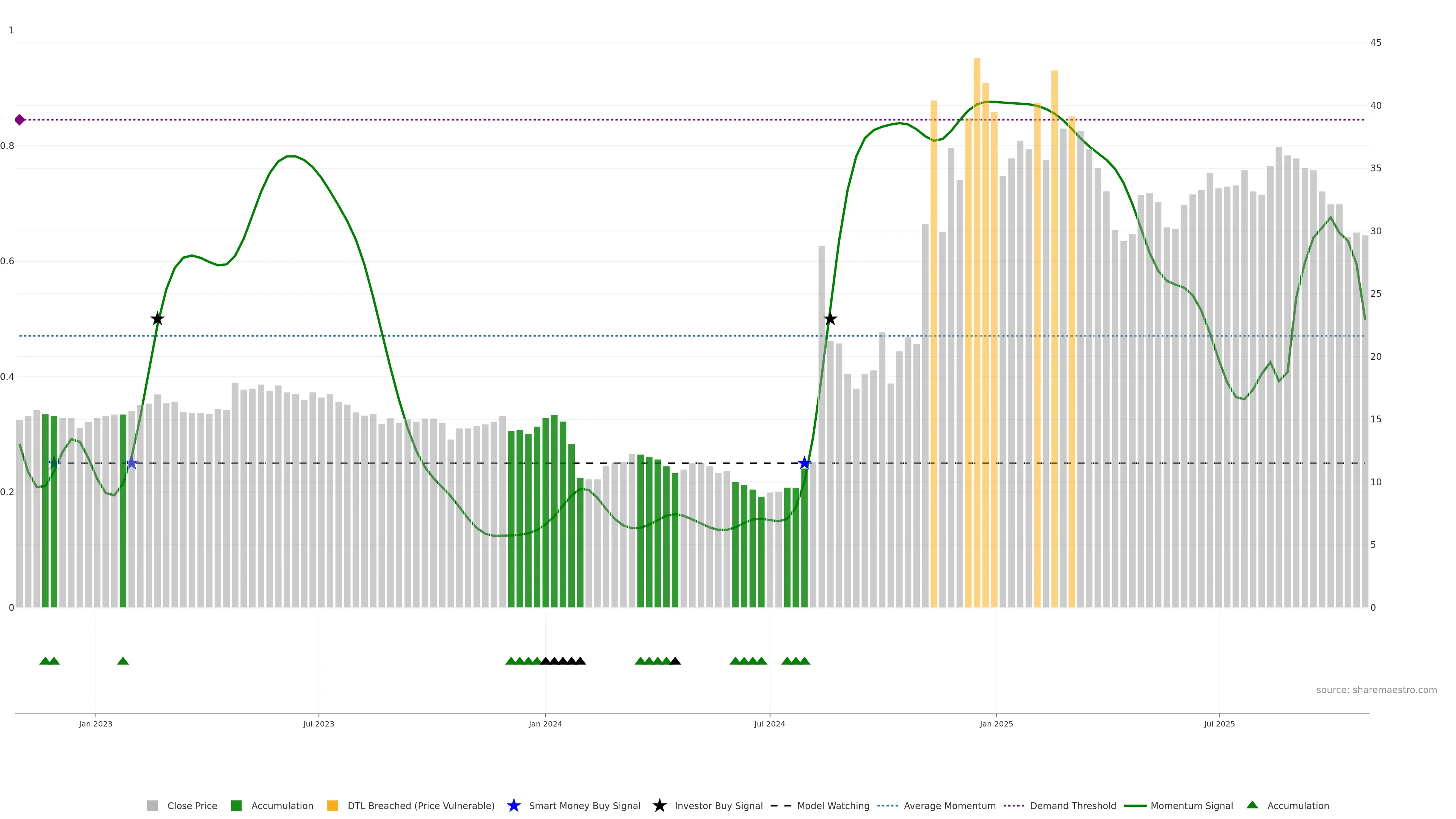Click the Jan 2024 axis label
The height and width of the screenshot is (819, 1456).
pyautogui.click(x=545, y=724)
